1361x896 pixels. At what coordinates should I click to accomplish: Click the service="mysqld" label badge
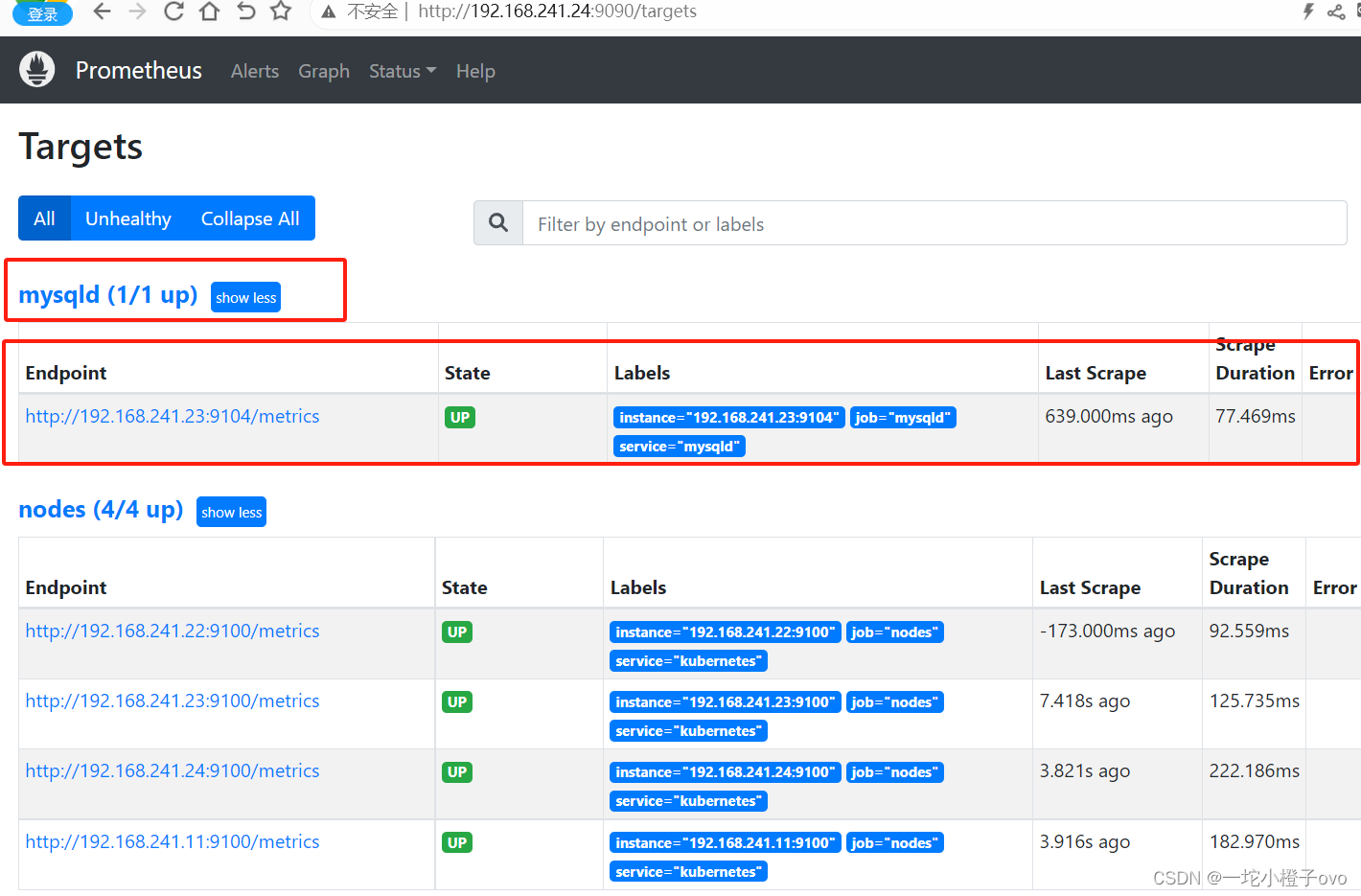680,446
